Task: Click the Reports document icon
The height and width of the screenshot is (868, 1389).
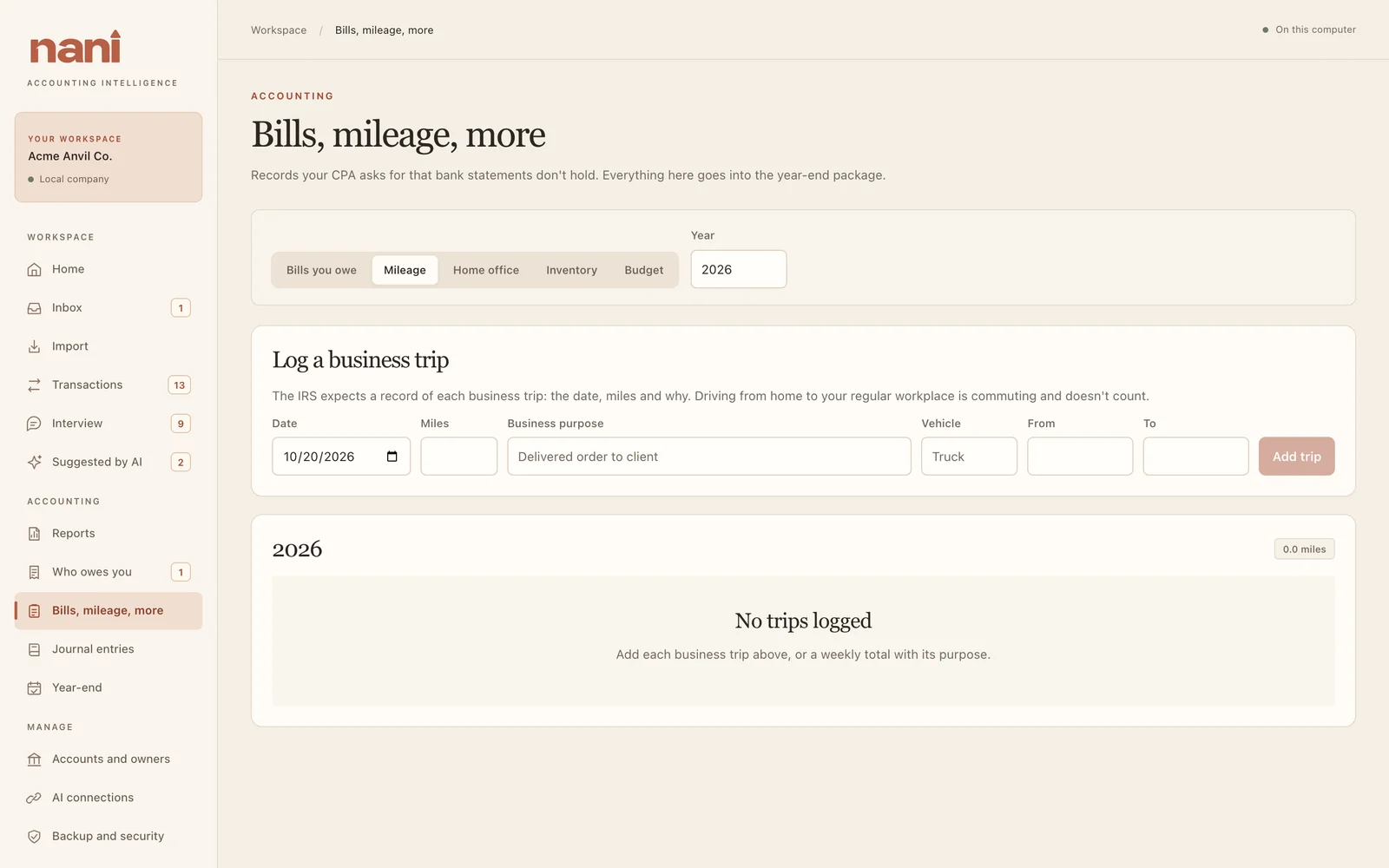Action: [34, 534]
